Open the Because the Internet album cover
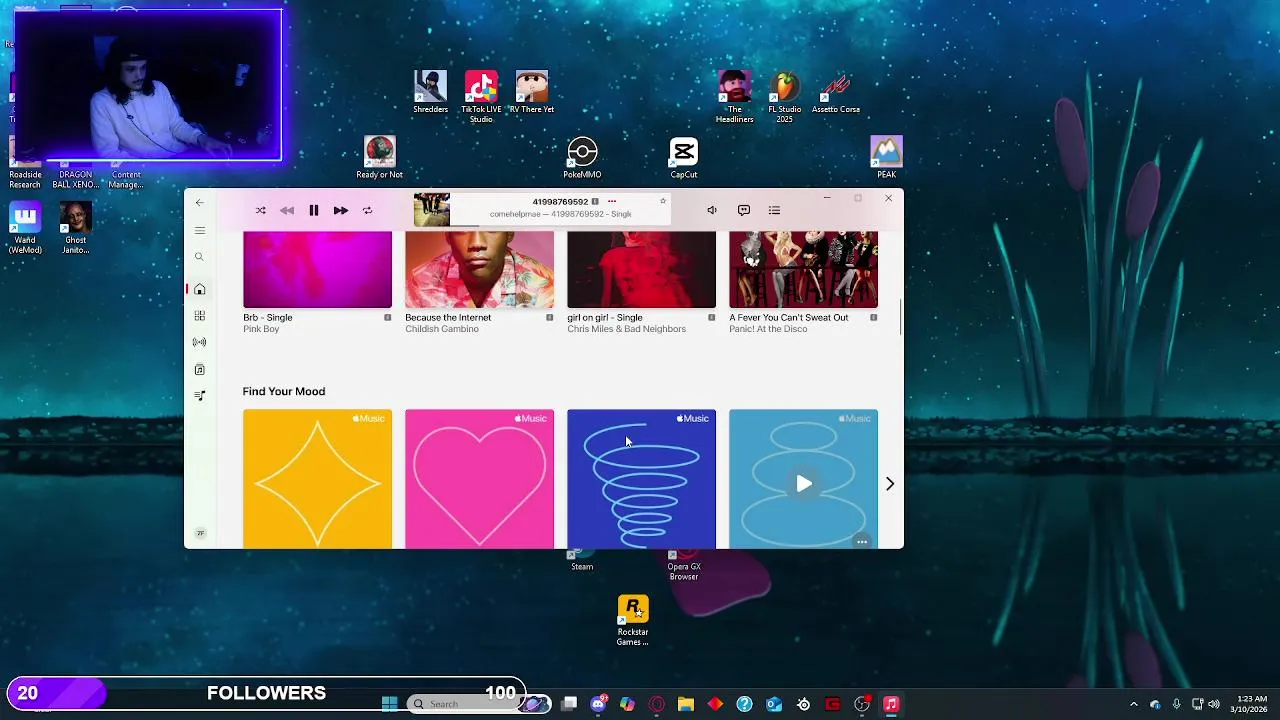 click(479, 270)
